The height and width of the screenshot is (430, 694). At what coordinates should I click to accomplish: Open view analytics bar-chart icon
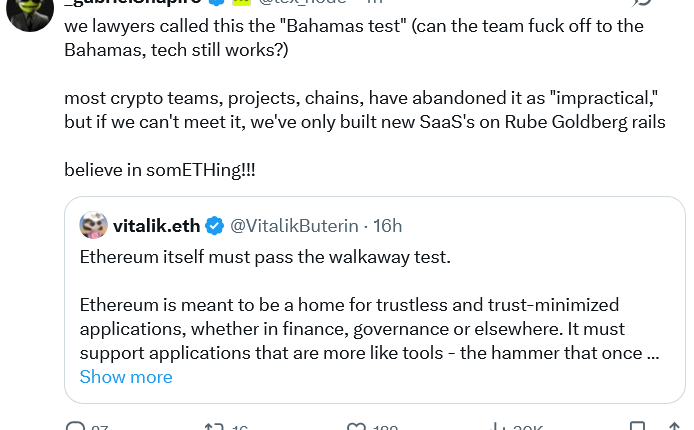click(x=498, y=427)
